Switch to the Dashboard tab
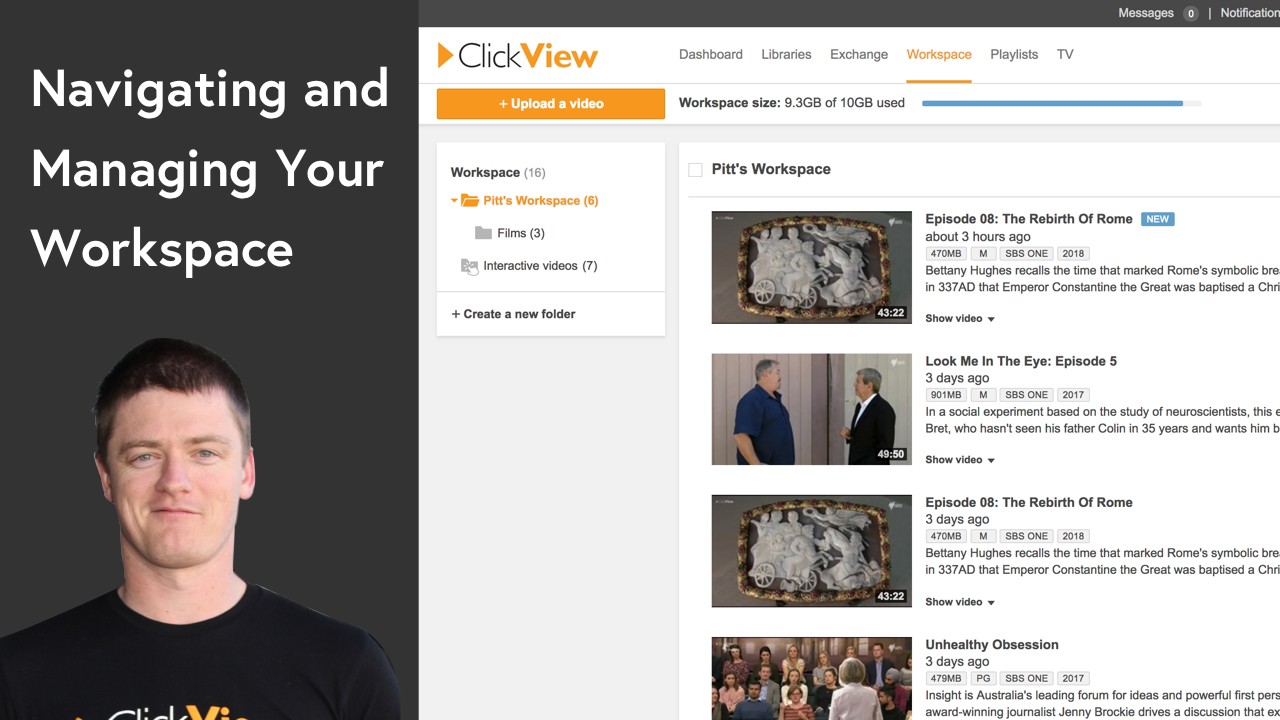Screen dimensions: 1280x720 711,55
